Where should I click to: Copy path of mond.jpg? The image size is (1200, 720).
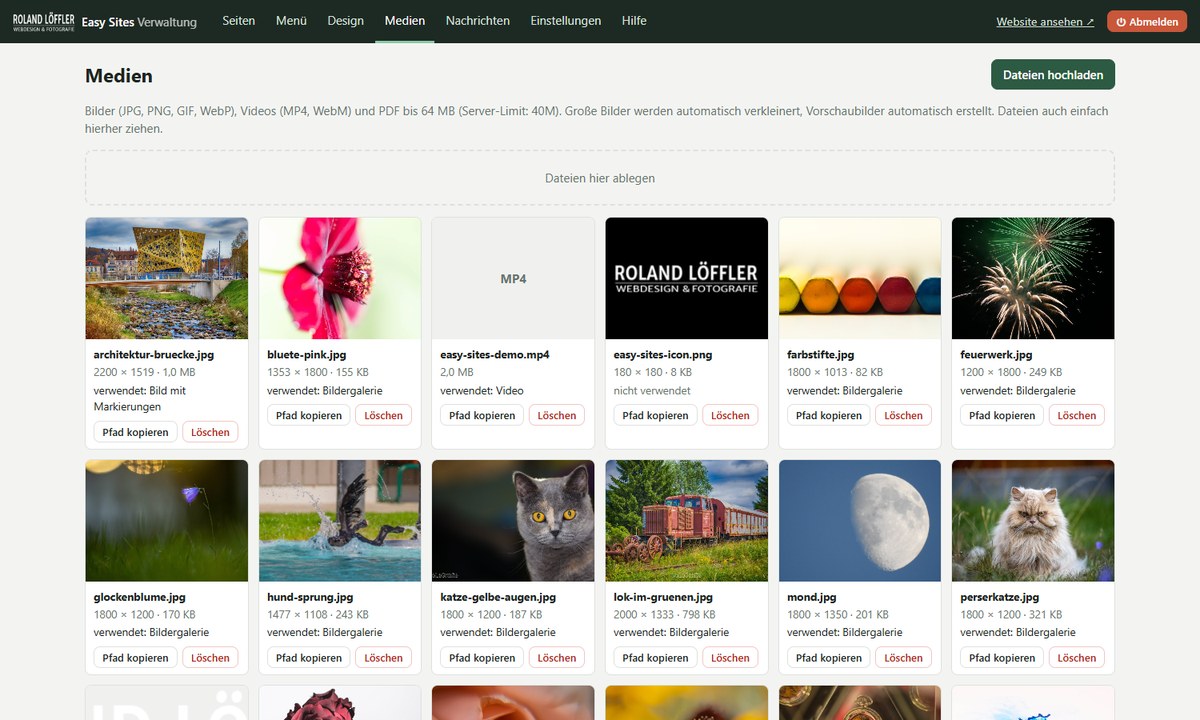pos(829,657)
